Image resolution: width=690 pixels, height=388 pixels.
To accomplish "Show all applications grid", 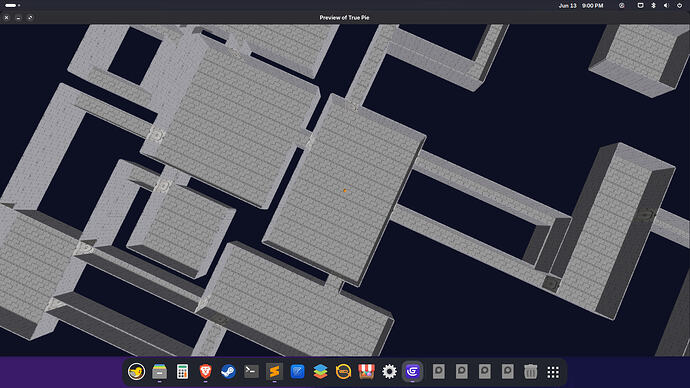I will point(553,372).
